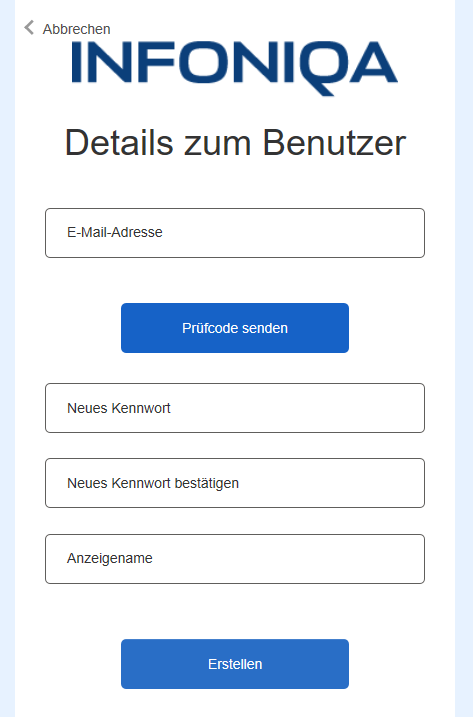Click the back chevron arrow icon
The height and width of the screenshot is (717, 473).
click(x=29, y=28)
